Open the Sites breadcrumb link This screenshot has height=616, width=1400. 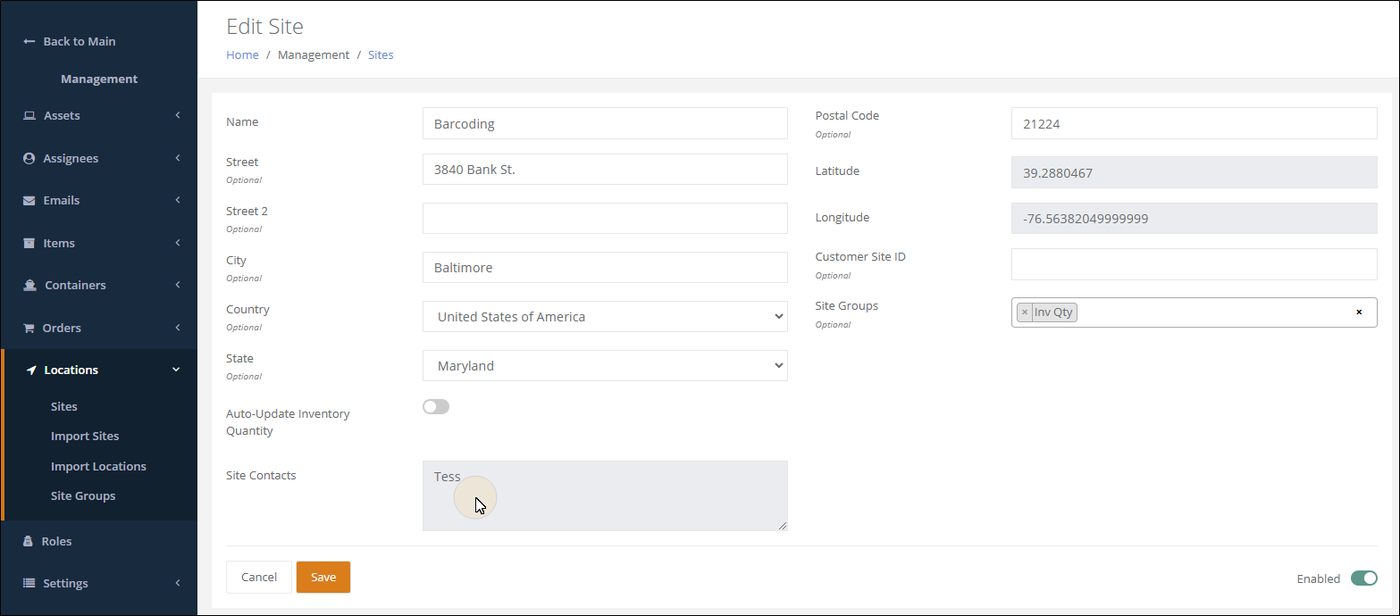pos(381,55)
